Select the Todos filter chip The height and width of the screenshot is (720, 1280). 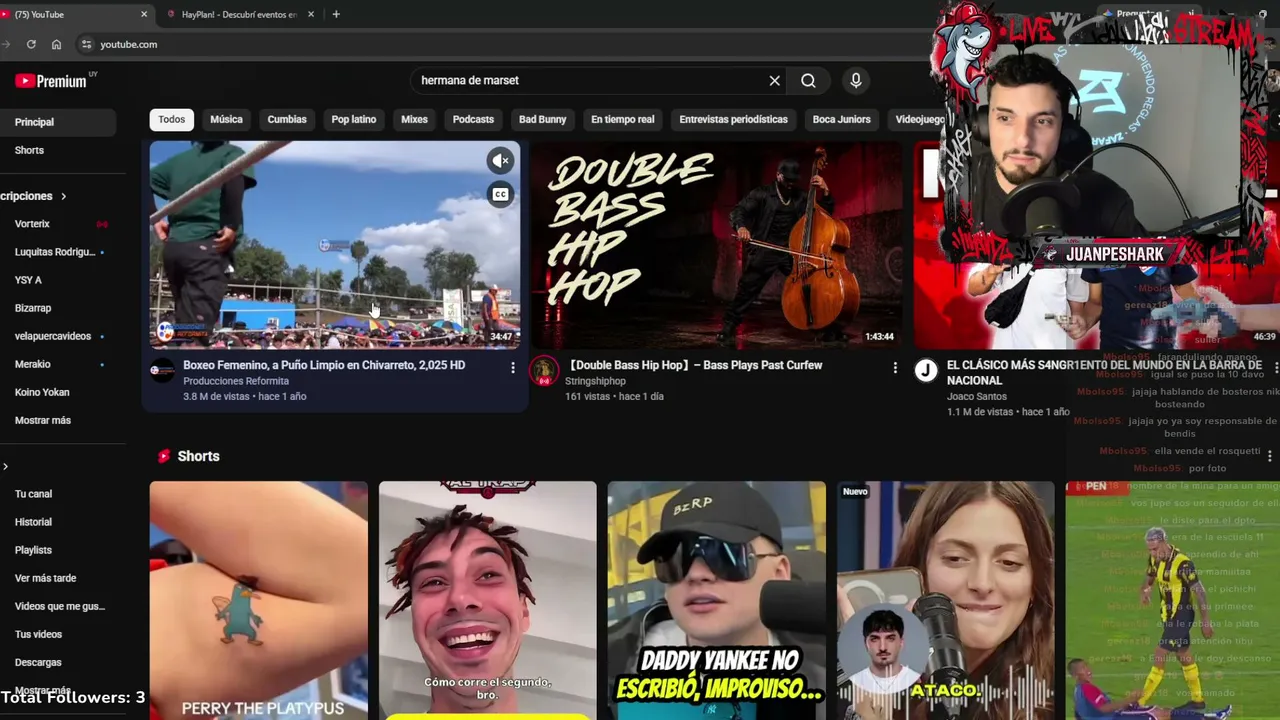pyautogui.click(x=171, y=119)
